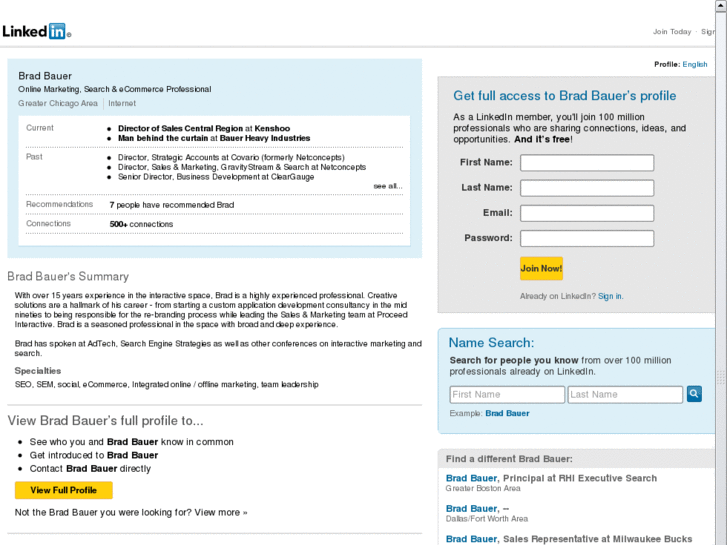Image resolution: width=727 pixels, height=545 pixels.
Task: Click the View more » link
Action: pyautogui.click(x=221, y=513)
